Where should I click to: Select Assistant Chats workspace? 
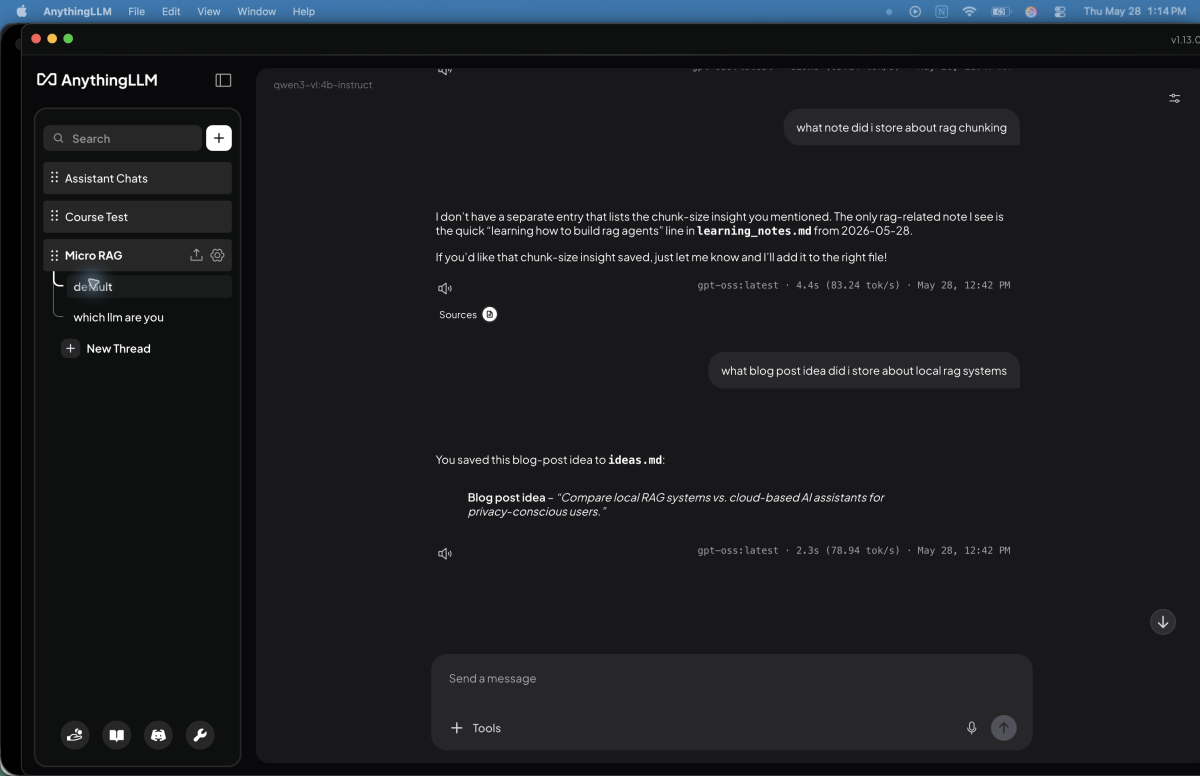click(137, 178)
